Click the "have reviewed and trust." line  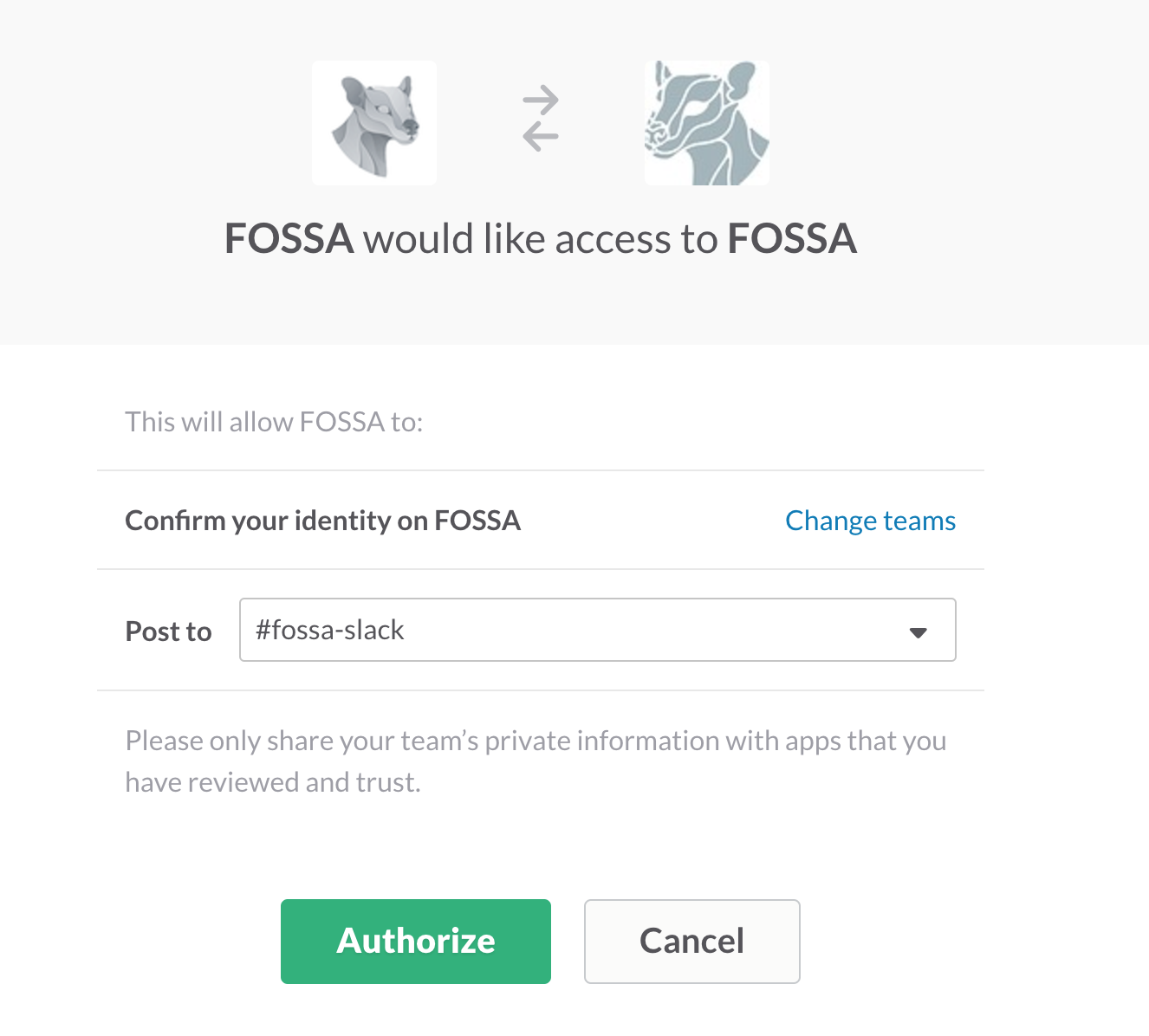click(x=273, y=782)
